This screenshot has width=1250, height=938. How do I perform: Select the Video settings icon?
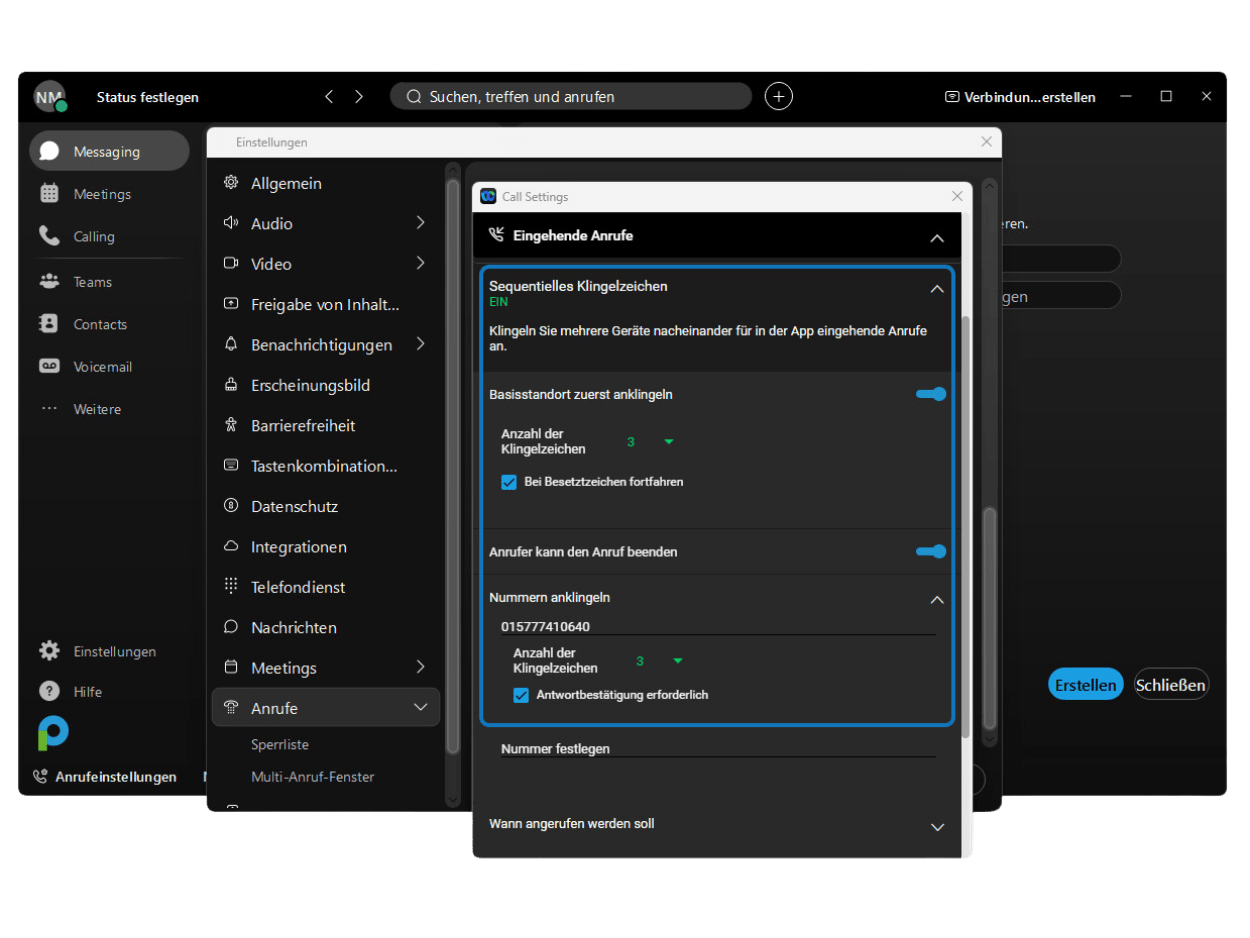(231, 263)
